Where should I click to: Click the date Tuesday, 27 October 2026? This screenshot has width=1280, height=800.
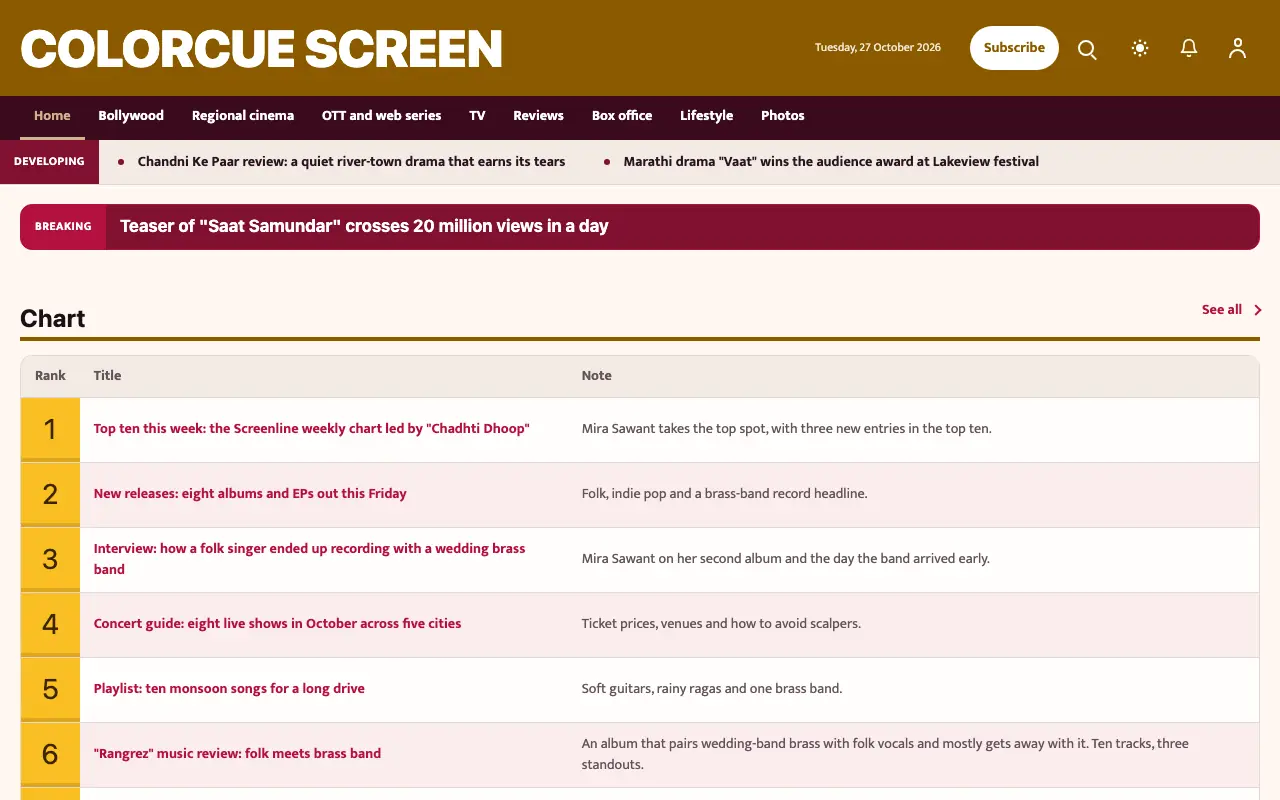[878, 48]
